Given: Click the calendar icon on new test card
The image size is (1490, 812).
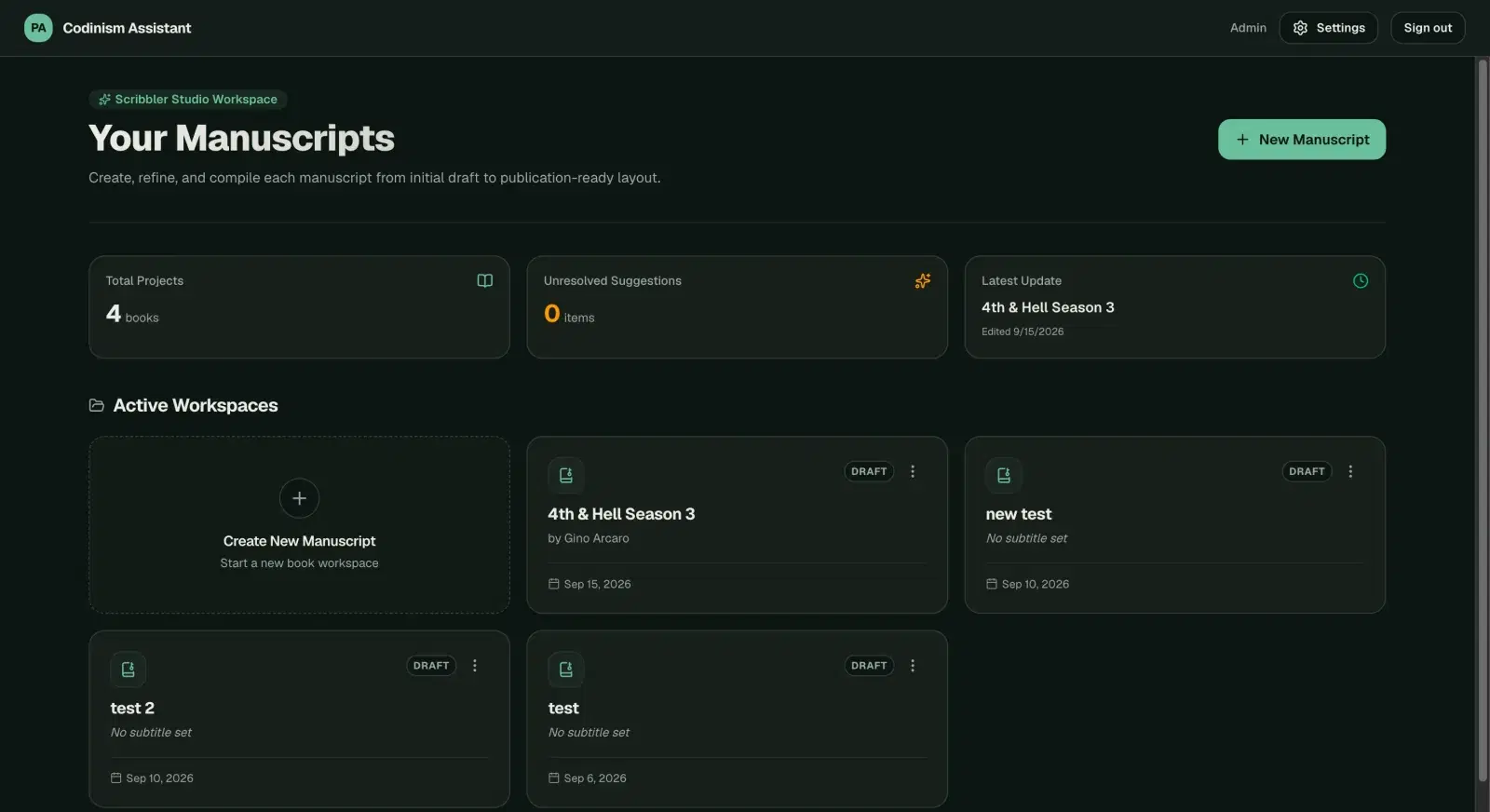Looking at the screenshot, I should [992, 584].
